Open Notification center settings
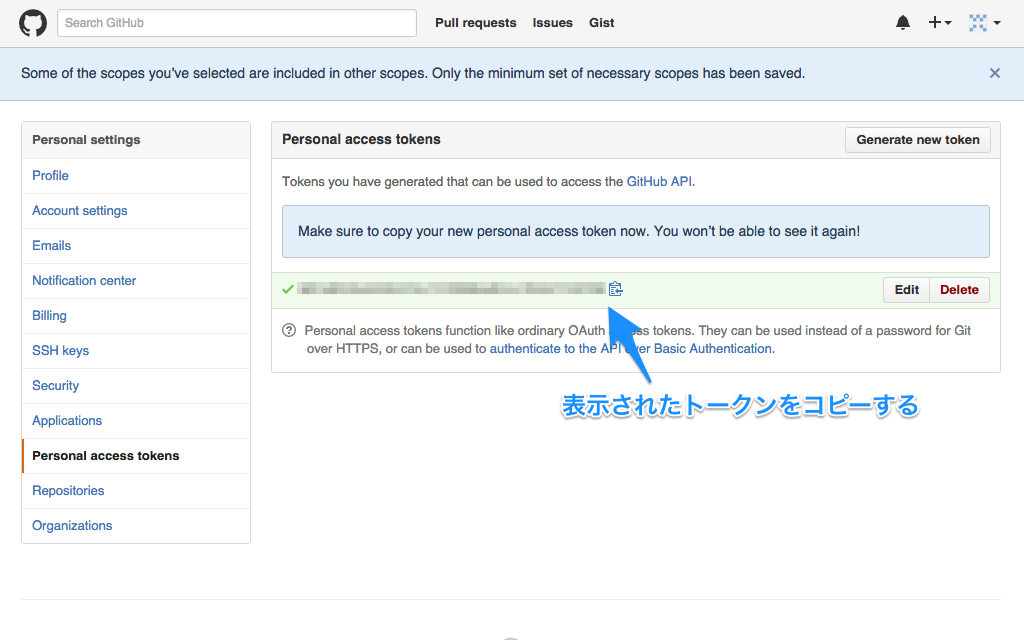 click(x=84, y=281)
